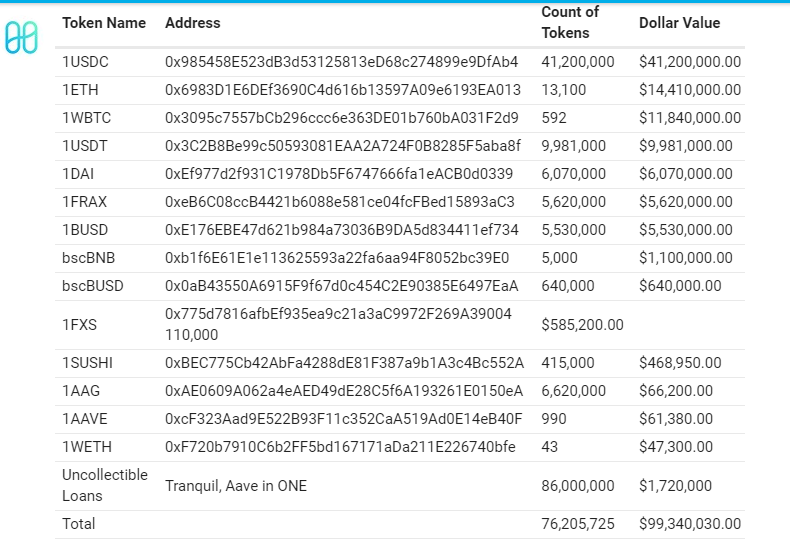Click the Token Name column header
The width and height of the screenshot is (790, 555).
pos(104,23)
